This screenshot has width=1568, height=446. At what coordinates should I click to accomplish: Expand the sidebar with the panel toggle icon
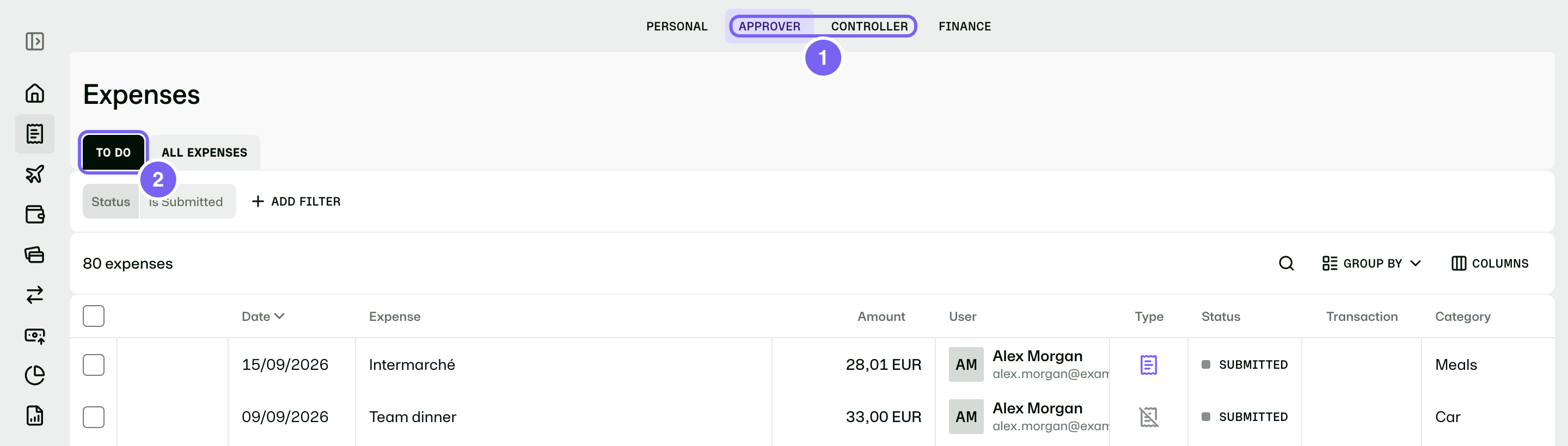click(35, 41)
